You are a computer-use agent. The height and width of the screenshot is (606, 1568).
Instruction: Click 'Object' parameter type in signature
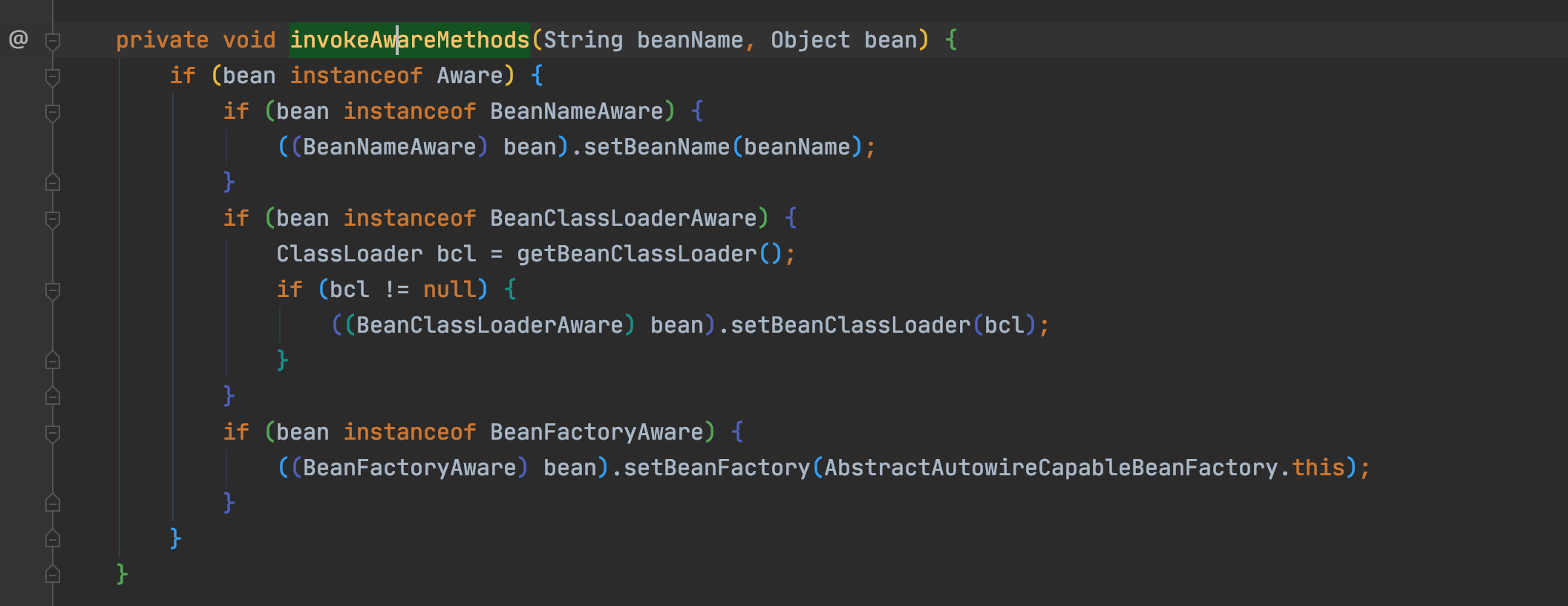point(811,39)
